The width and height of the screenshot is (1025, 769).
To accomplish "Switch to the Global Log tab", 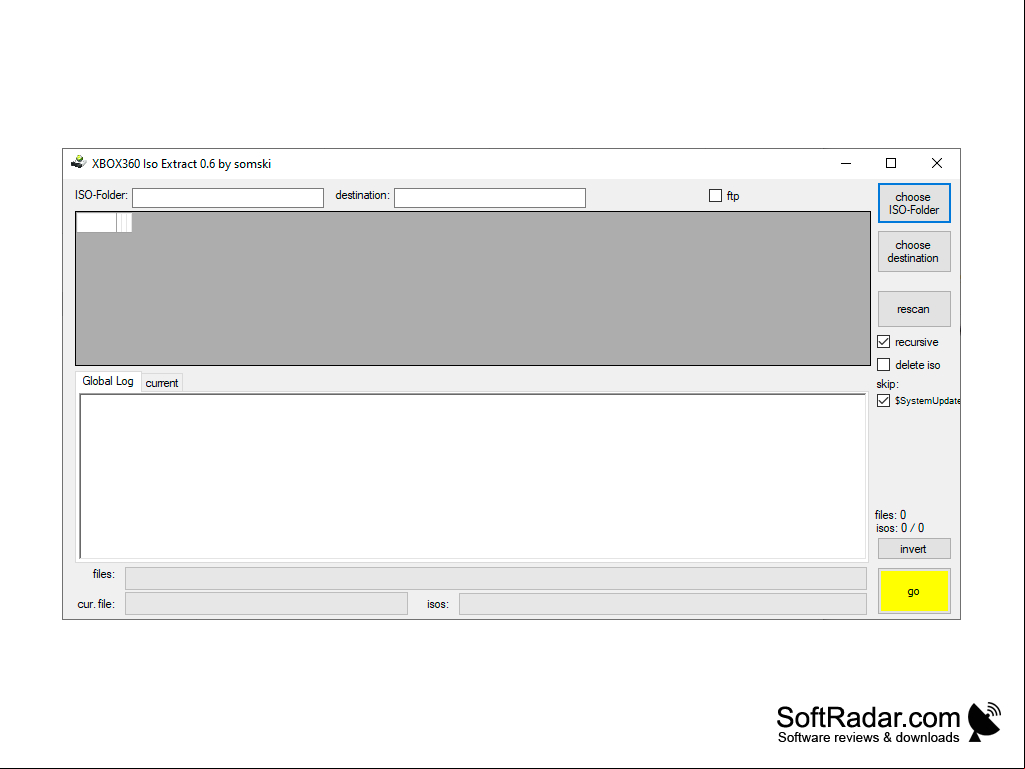I will click(108, 381).
